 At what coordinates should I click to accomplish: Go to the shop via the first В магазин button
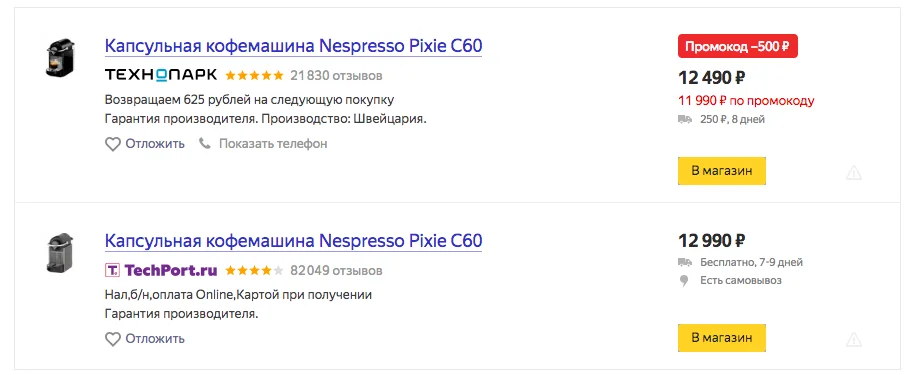pyautogui.click(x=721, y=171)
